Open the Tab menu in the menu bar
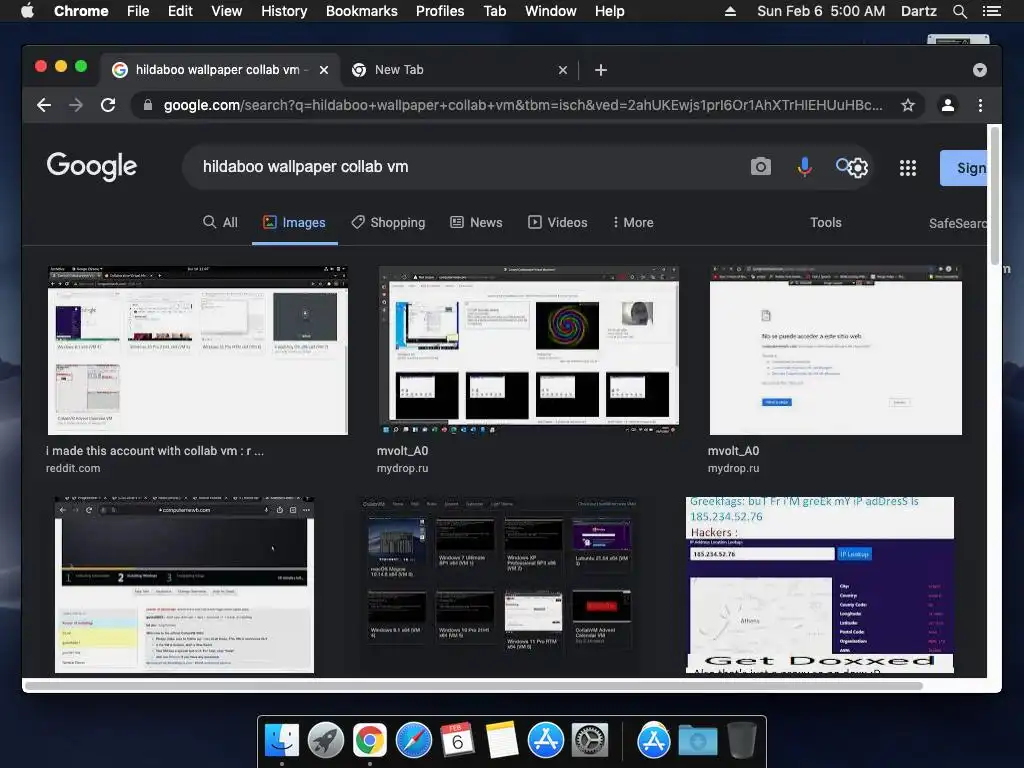Viewport: 1024px width, 768px height. click(494, 11)
